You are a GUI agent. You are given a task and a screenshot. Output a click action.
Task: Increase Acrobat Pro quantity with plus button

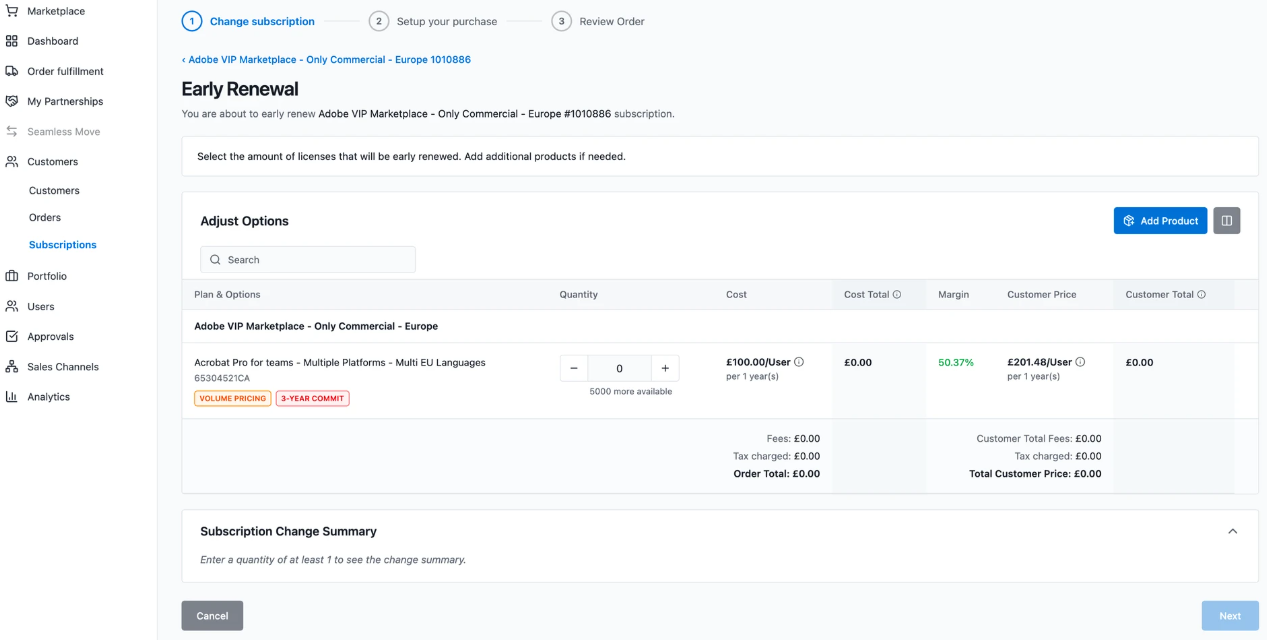tap(665, 368)
